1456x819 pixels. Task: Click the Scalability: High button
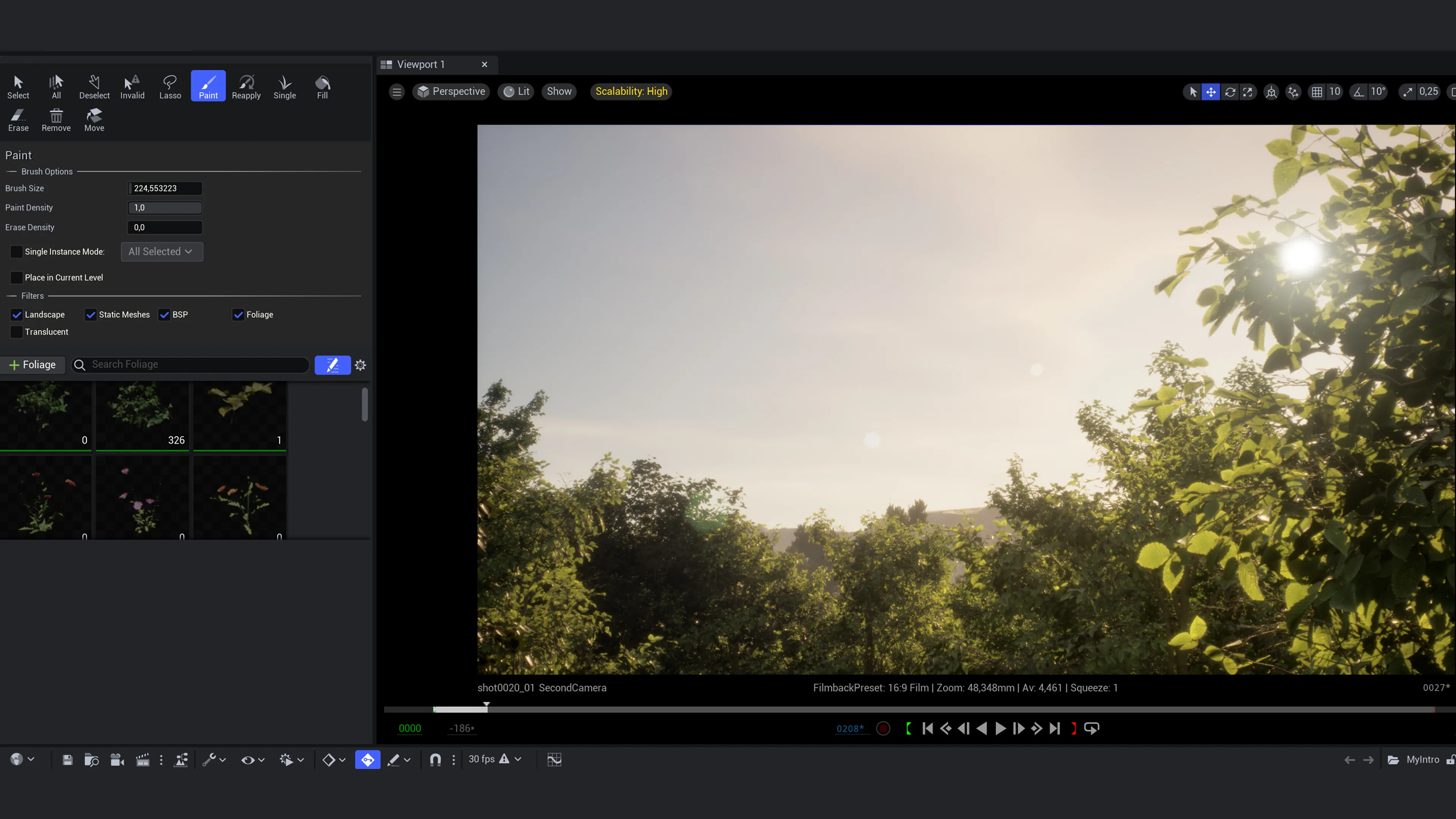(631, 91)
